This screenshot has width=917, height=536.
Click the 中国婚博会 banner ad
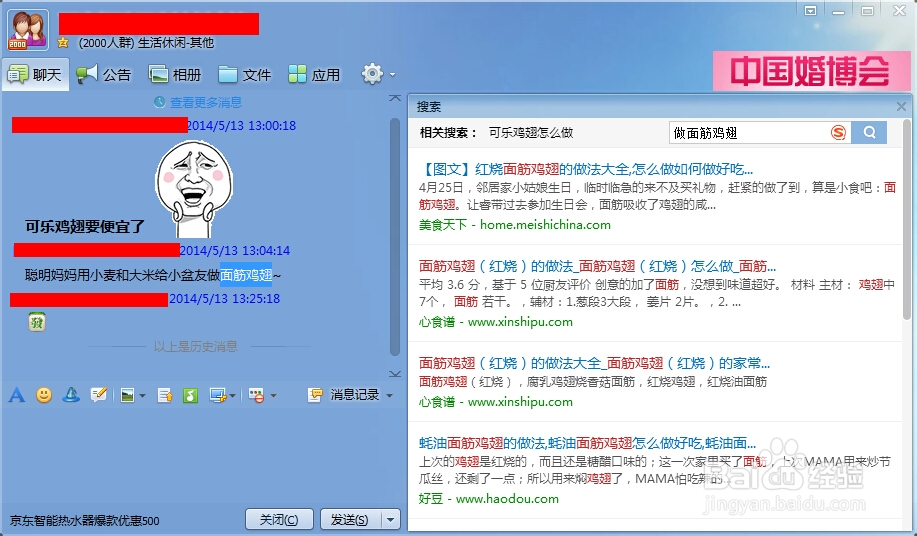[810, 71]
